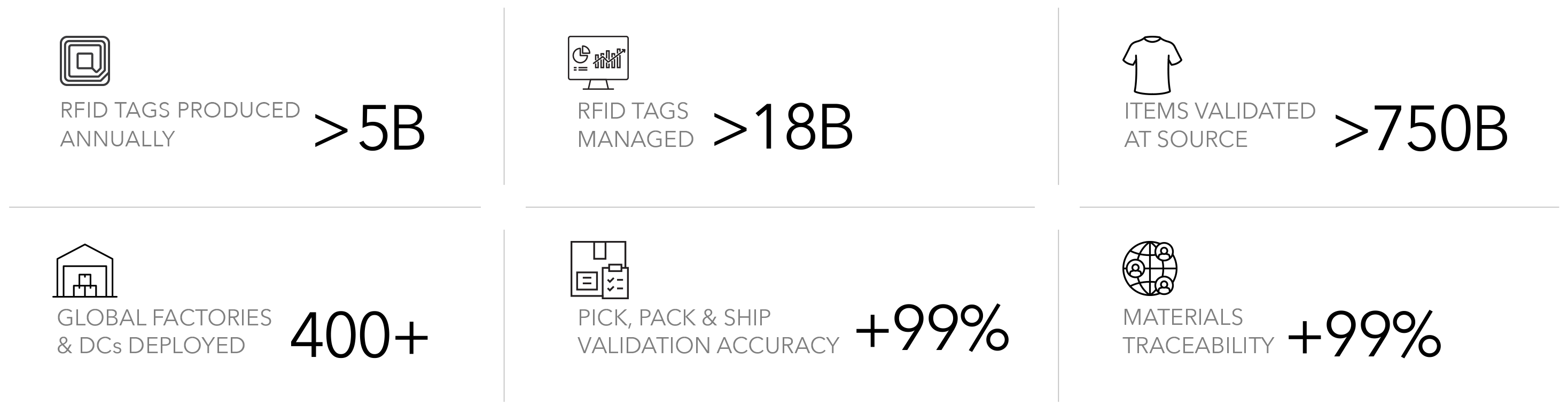Select the 'RFID TAGS PRODUCED ANNUALLY' label

(x=180, y=124)
